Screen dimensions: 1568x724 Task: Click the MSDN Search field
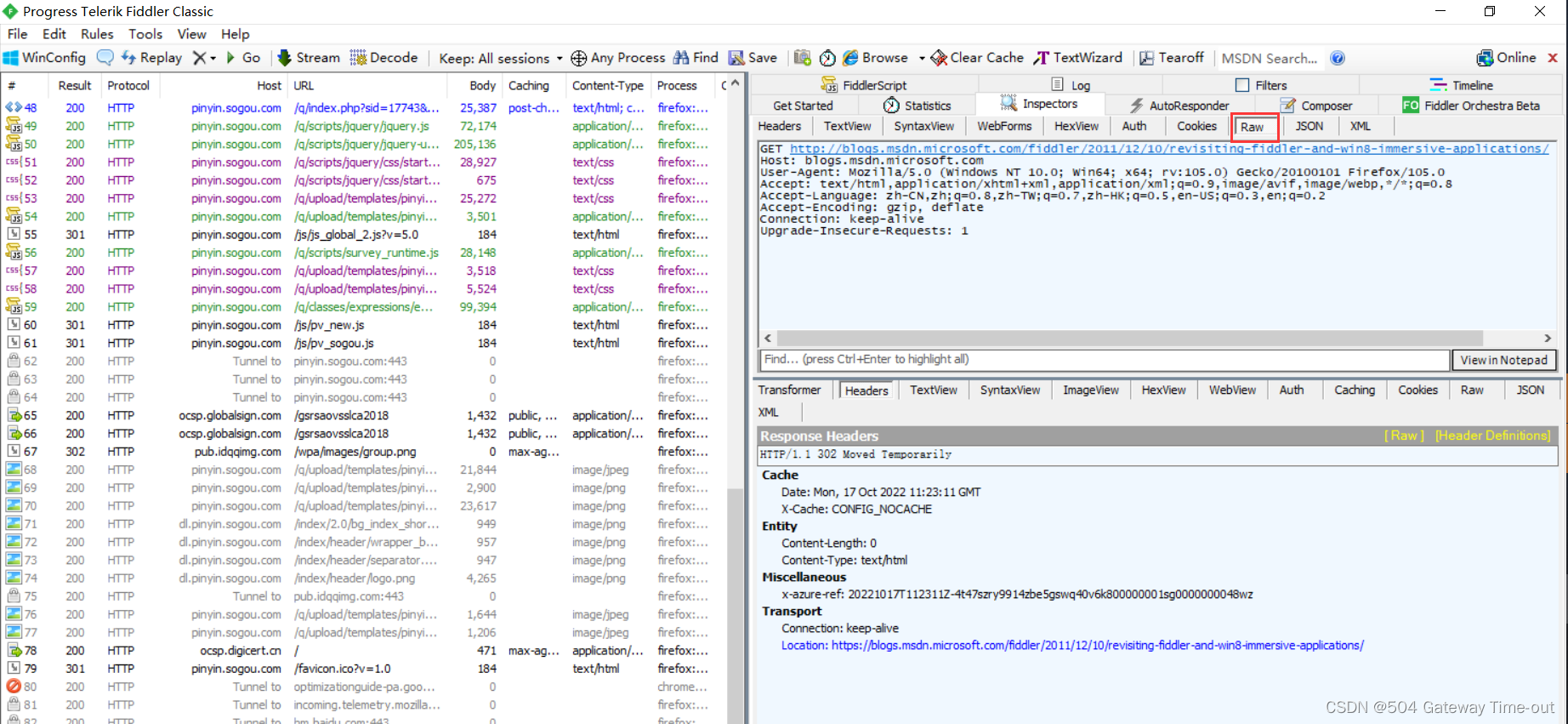[x=1270, y=58]
